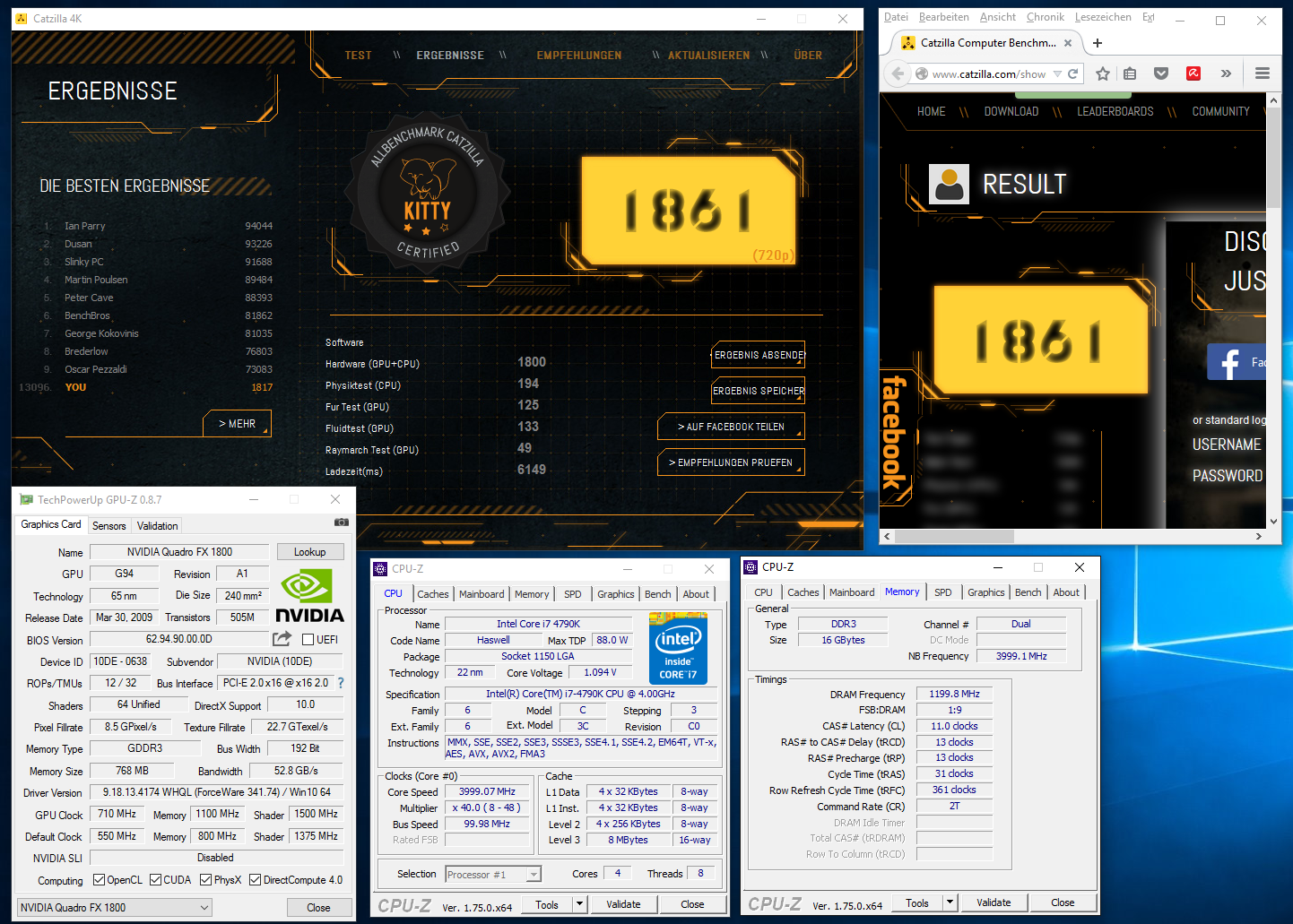This screenshot has height=924, width=1293.
Task: Click the ERGEBNIS SPEICHERN button
Action: 759,391
